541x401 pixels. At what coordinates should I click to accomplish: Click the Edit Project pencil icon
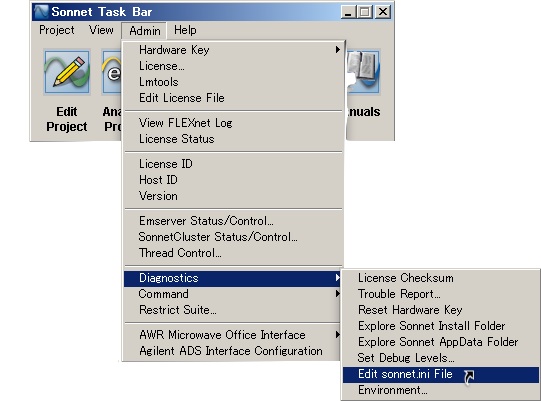tap(67, 72)
